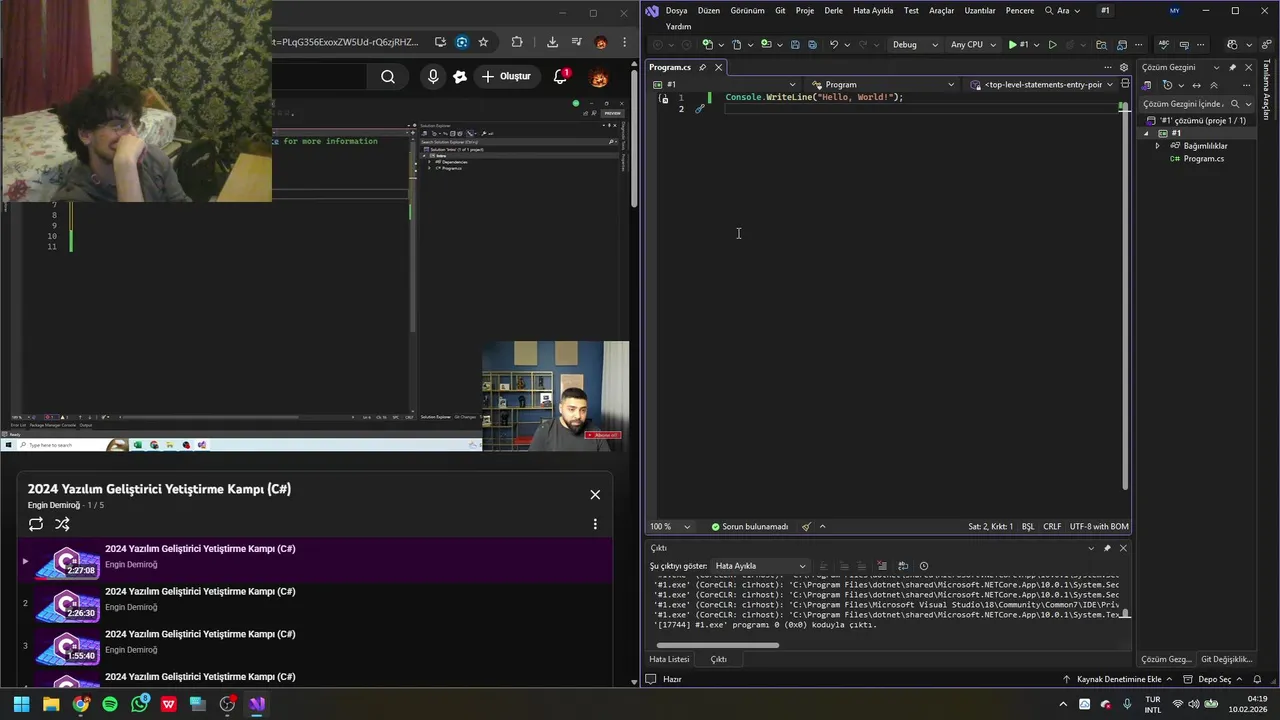Collapse the #1 project node
The width and height of the screenshot is (1280, 720).
1147,133
